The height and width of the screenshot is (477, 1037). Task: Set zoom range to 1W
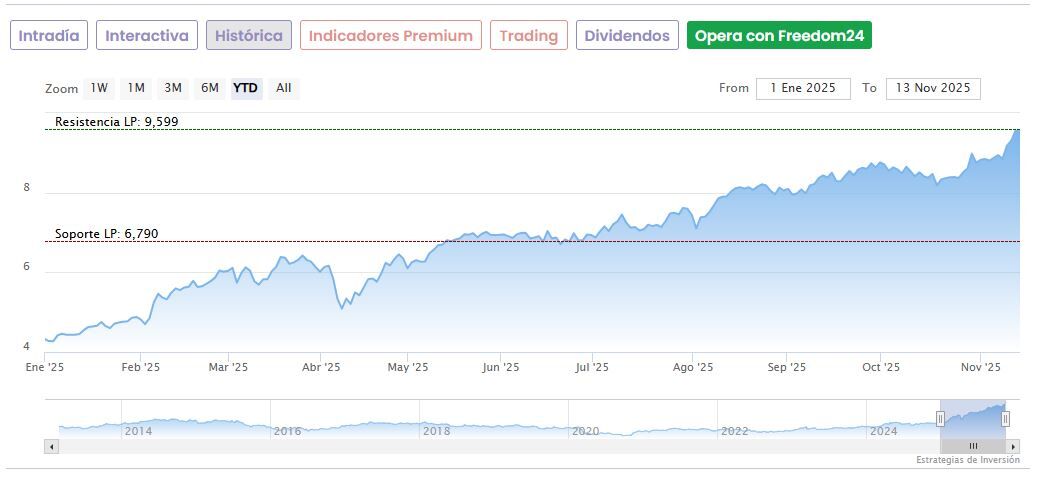[99, 88]
